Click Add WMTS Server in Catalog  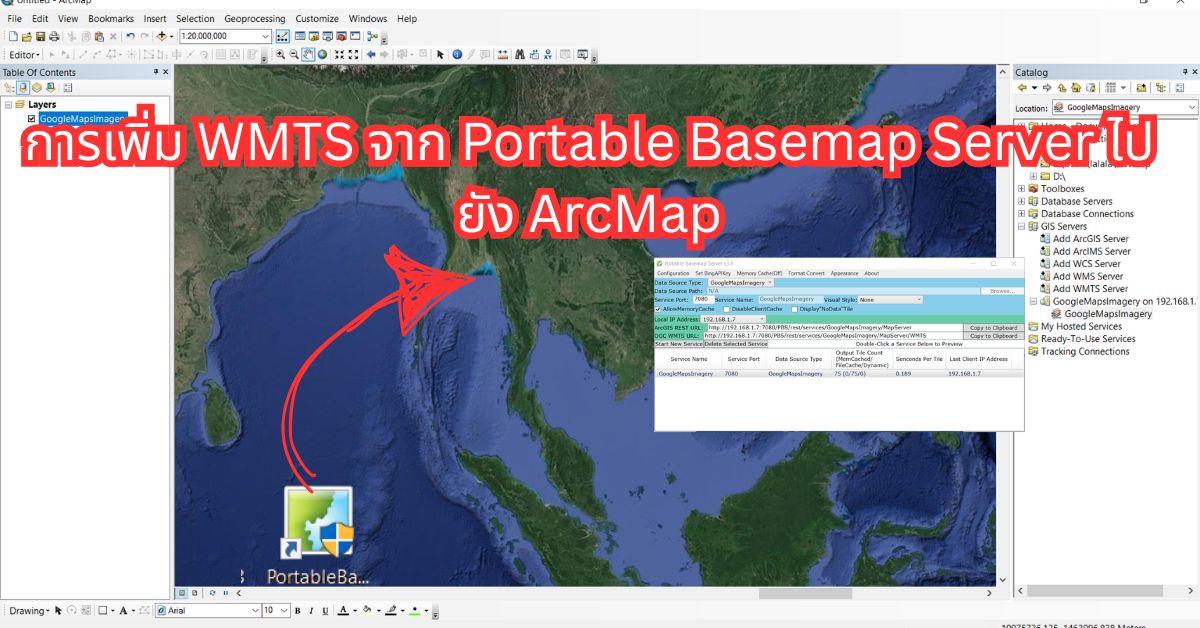point(1090,288)
